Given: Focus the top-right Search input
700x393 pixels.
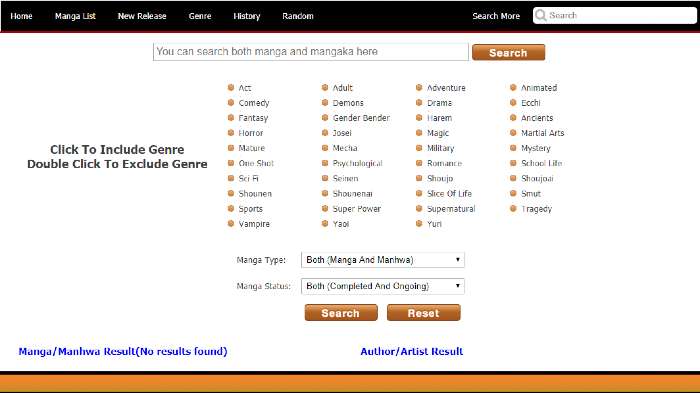Looking at the screenshot, I should [x=614, y=16].
